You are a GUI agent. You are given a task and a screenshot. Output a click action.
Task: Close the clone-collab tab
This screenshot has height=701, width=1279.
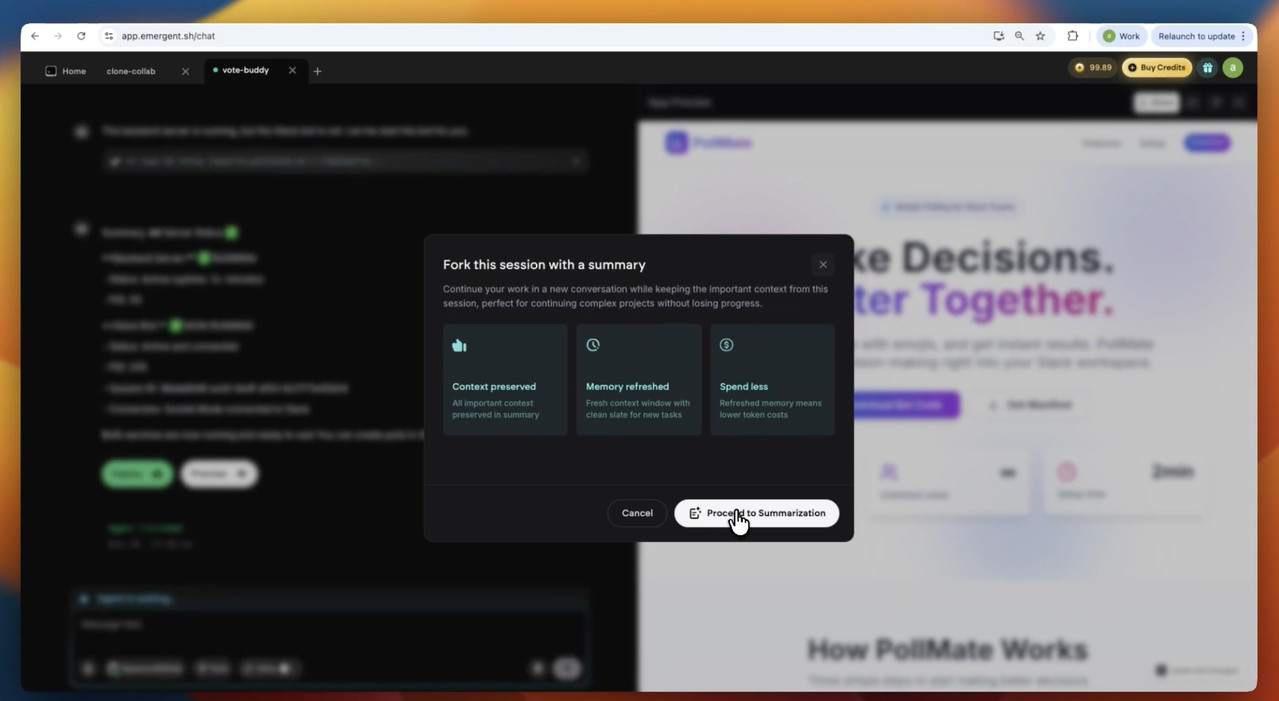point(185,71)
